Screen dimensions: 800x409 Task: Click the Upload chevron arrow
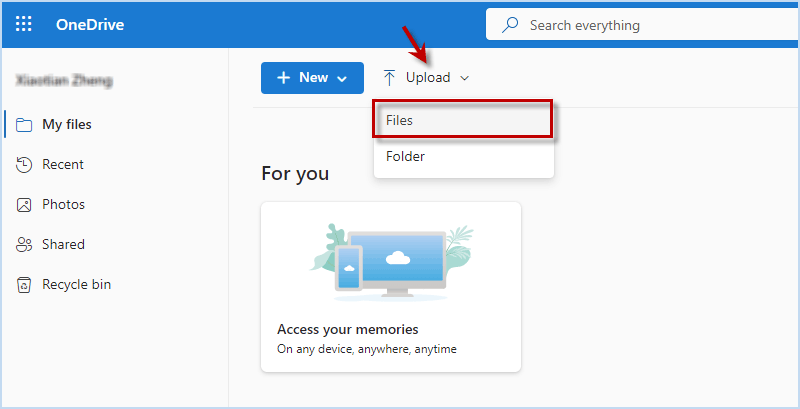(464, 79)
